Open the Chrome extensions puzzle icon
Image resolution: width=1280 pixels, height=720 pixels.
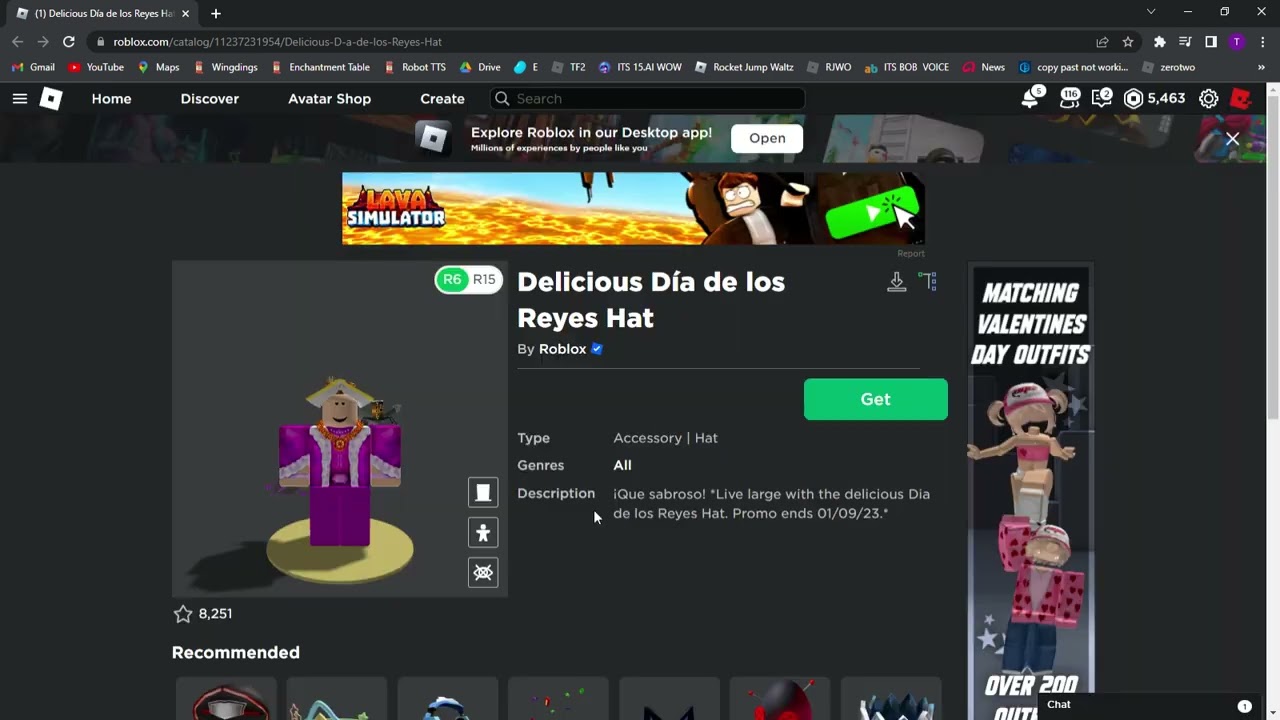(x=1160, y=42)
